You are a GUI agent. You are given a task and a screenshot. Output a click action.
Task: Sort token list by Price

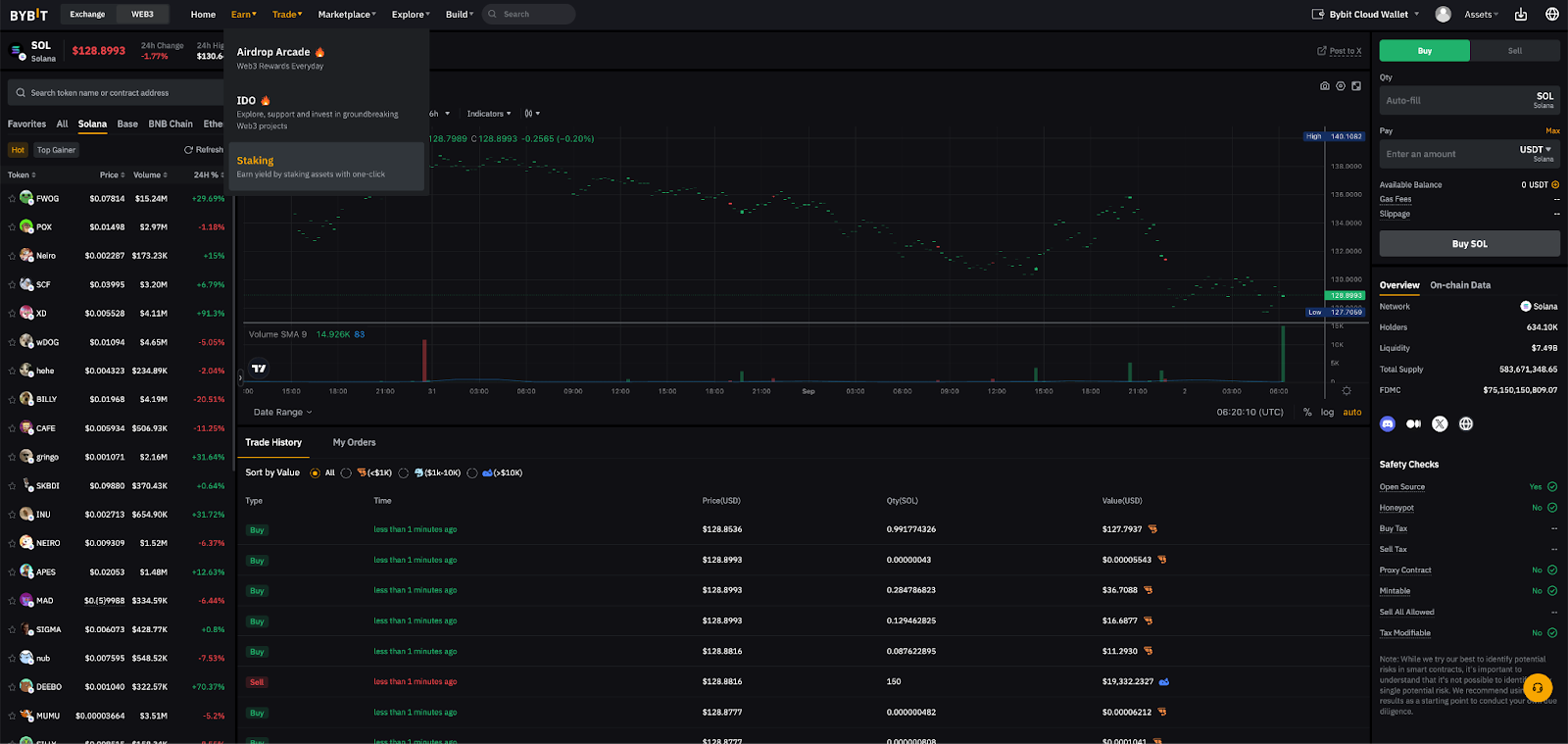pyautogui.click(x=112, y=175)
